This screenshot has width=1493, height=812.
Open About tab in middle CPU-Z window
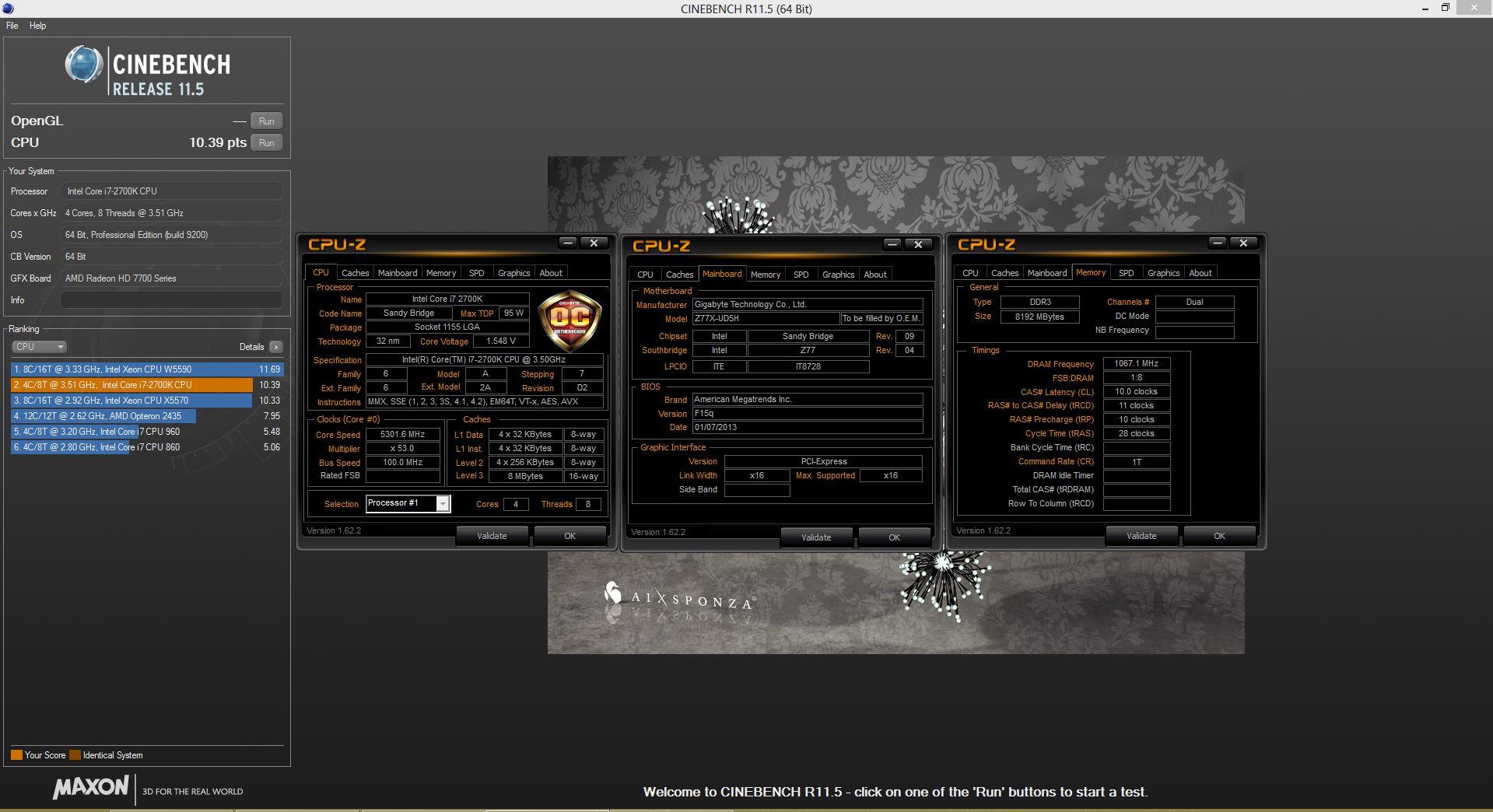pyautogui.click(x=875, y=275)
